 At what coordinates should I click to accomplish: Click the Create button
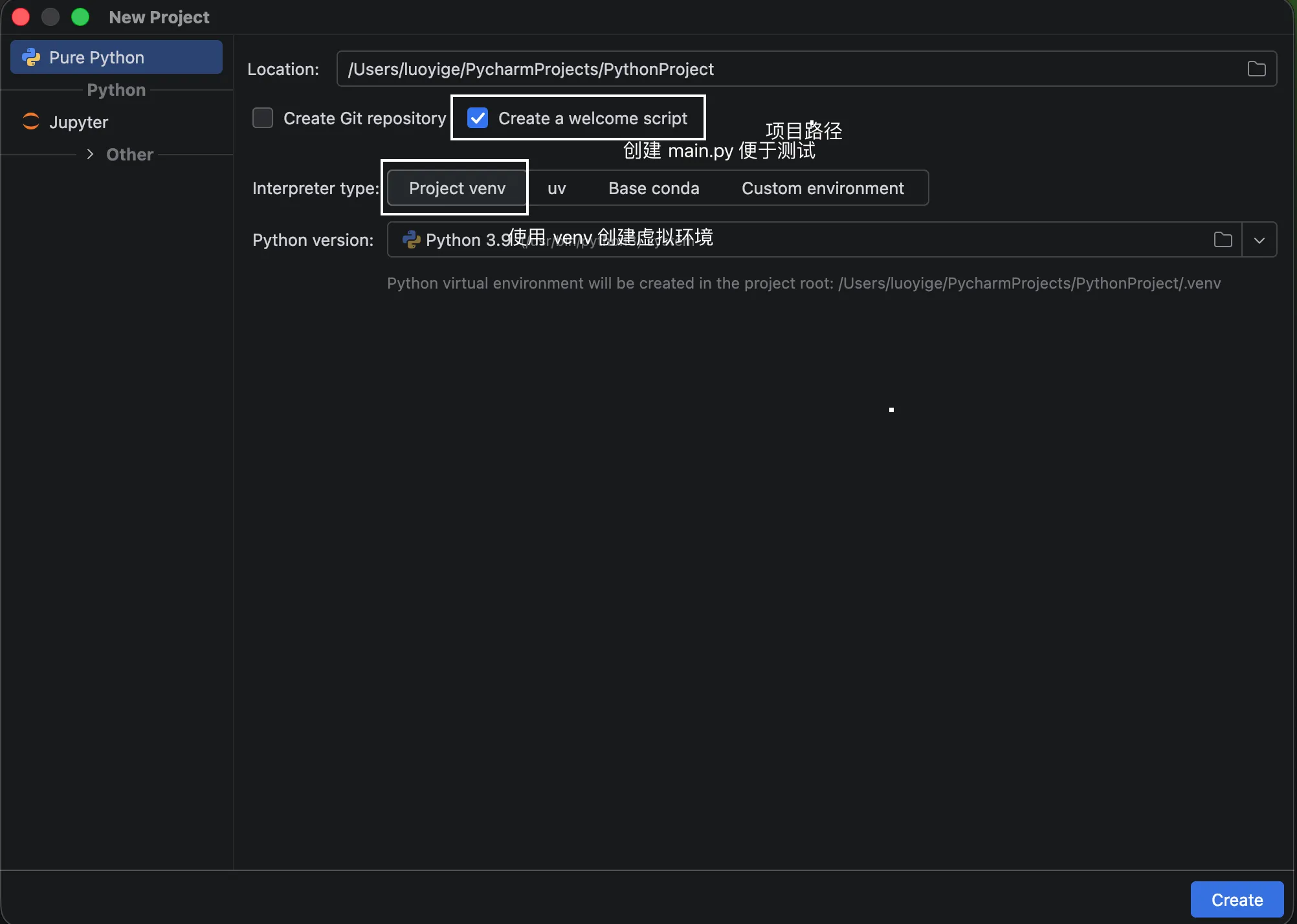[x=1237, y=899]
